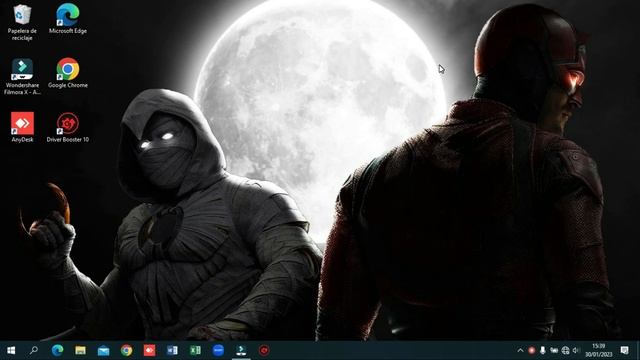Screen dimensions: 640x360
Task: Open the clock and date 30/01/2023
Action: [x=599, y=350]
